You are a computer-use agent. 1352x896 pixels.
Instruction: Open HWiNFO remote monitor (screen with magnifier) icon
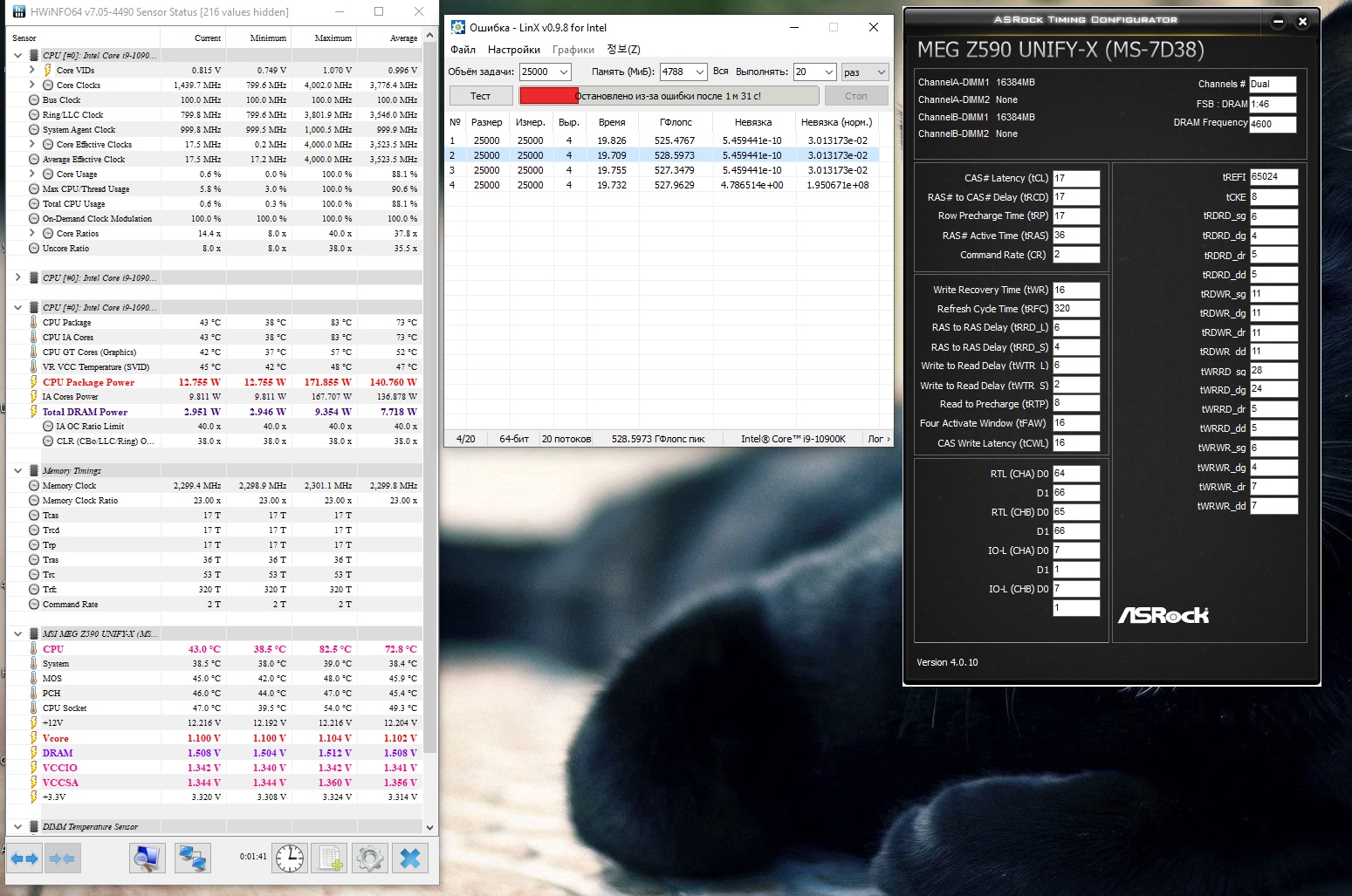tap(148, 858)
